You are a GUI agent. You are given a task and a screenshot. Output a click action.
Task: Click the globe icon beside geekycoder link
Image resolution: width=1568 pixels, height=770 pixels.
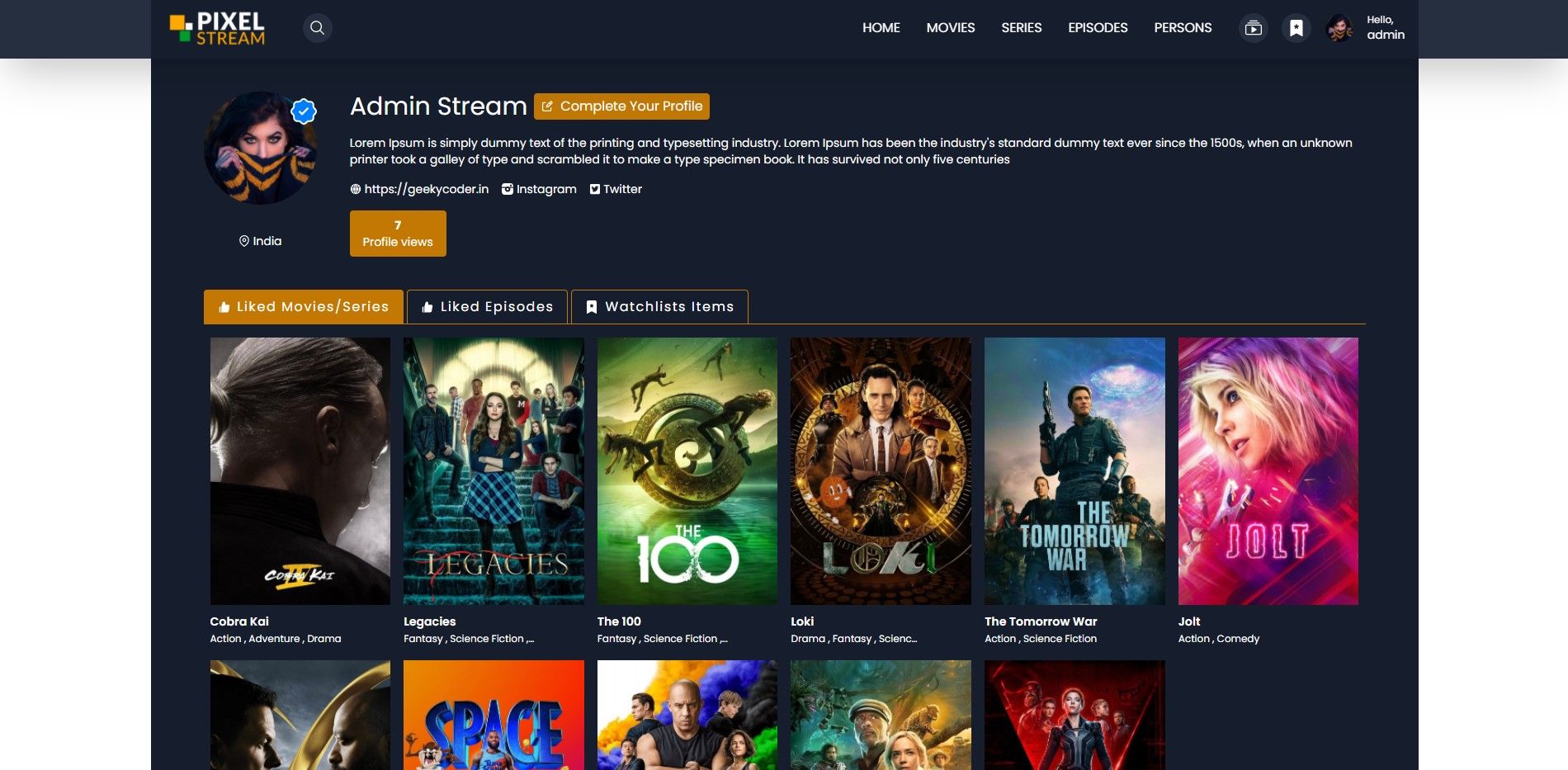pos(356,189)
